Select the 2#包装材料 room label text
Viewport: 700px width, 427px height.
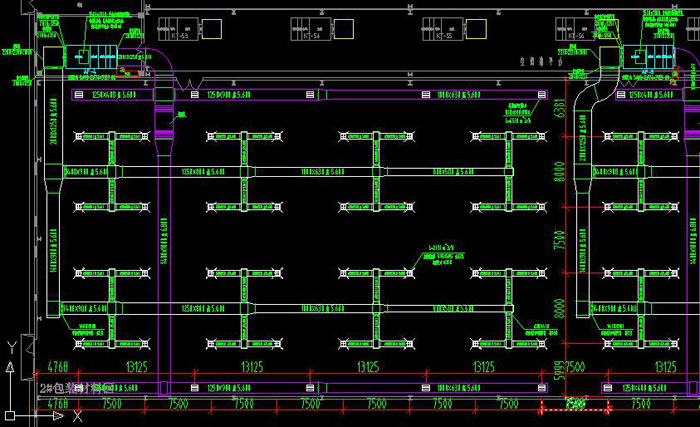76,388
